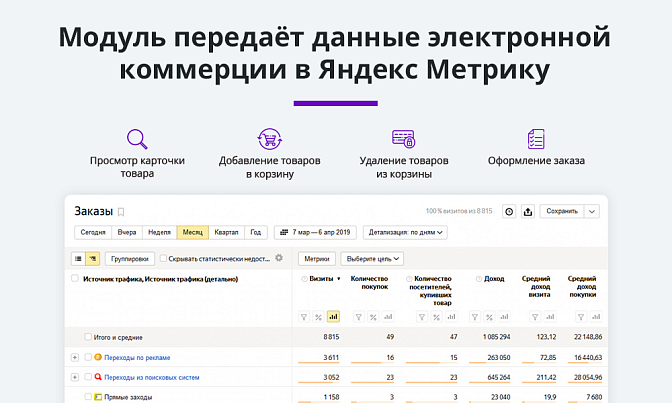This screenshot has width=672, height=403.
Task: Click the magnifier icon above Просмотр карточки товара
Action: [x=137, y=139]
